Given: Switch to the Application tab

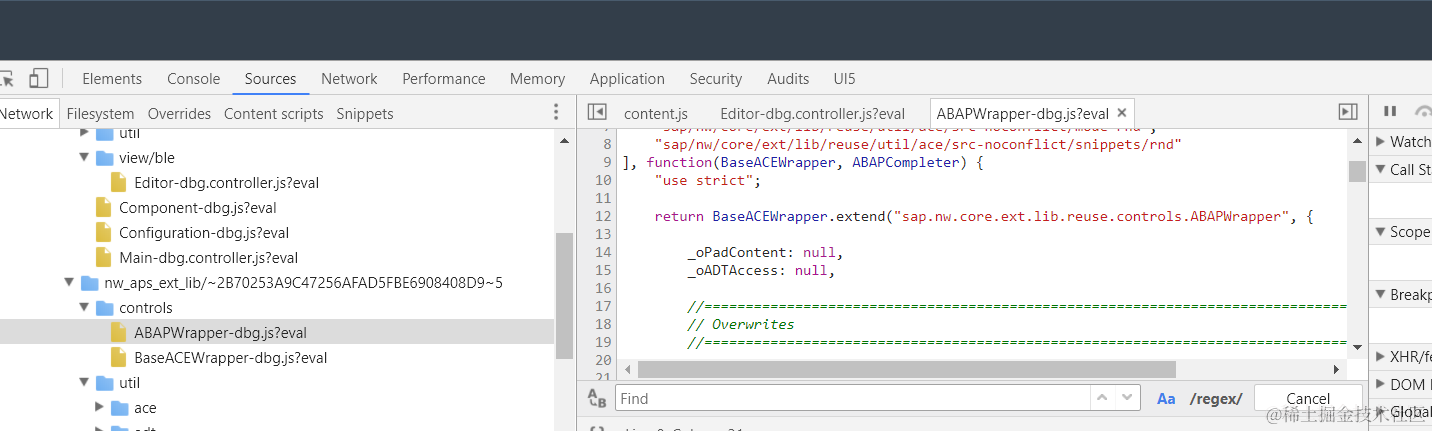Looking at the screenshot, I should coord(627,78).
